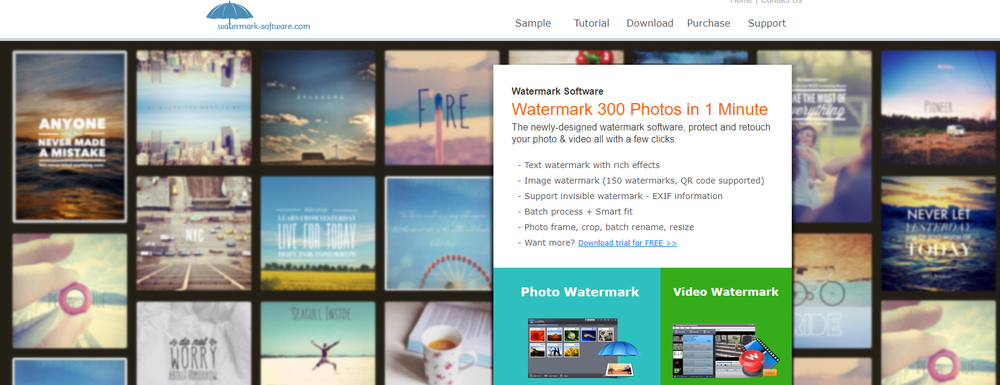Open the 'Never Let Yesterday' water photo
1000x385 pixels.
tap(938, 233)
